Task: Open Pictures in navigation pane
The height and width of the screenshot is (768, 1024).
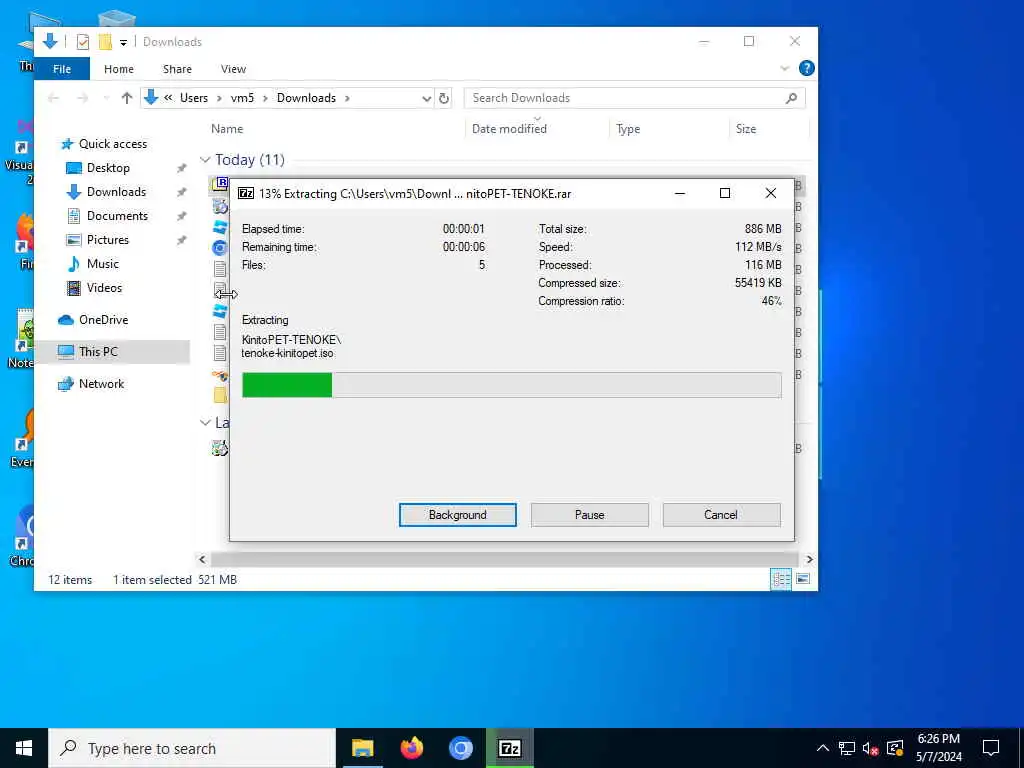Action: pyautogui.click(x=107, y=240)
